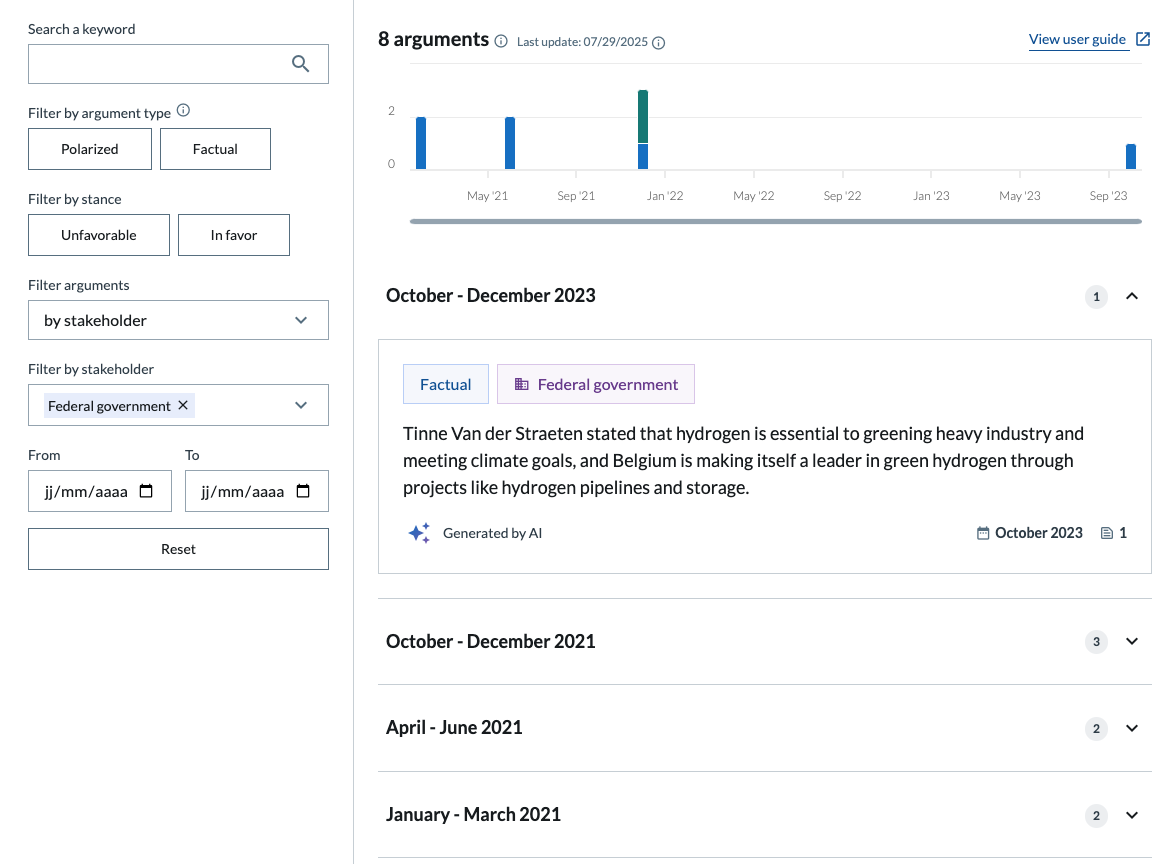Toggle the Factual argument type filter
The image size is (1161, 864).
pyautogui.click(x=215, y=149)
